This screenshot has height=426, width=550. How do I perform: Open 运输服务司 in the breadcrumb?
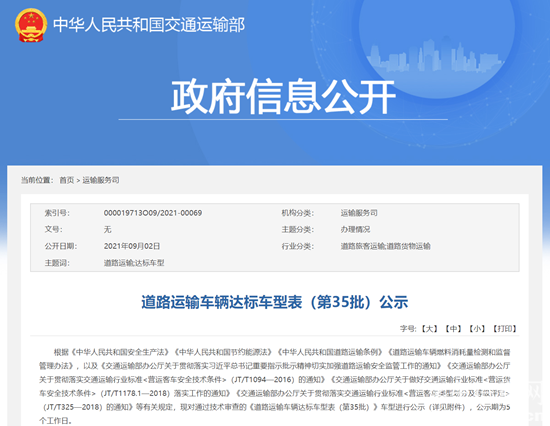coord(101,180)
